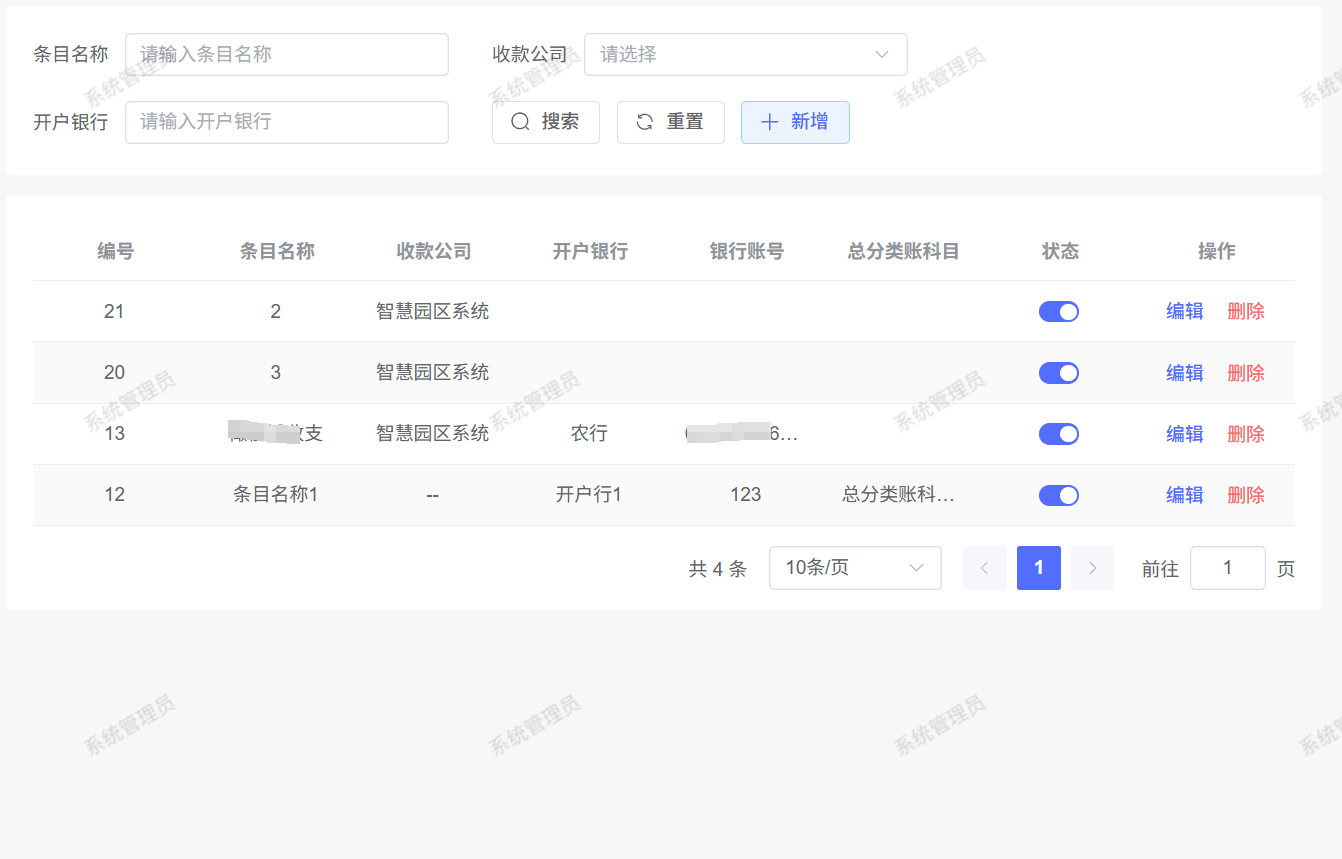1342x859 pixels.
Task: Click the plus icon to add new entry
Action: (x=769, y=122)
